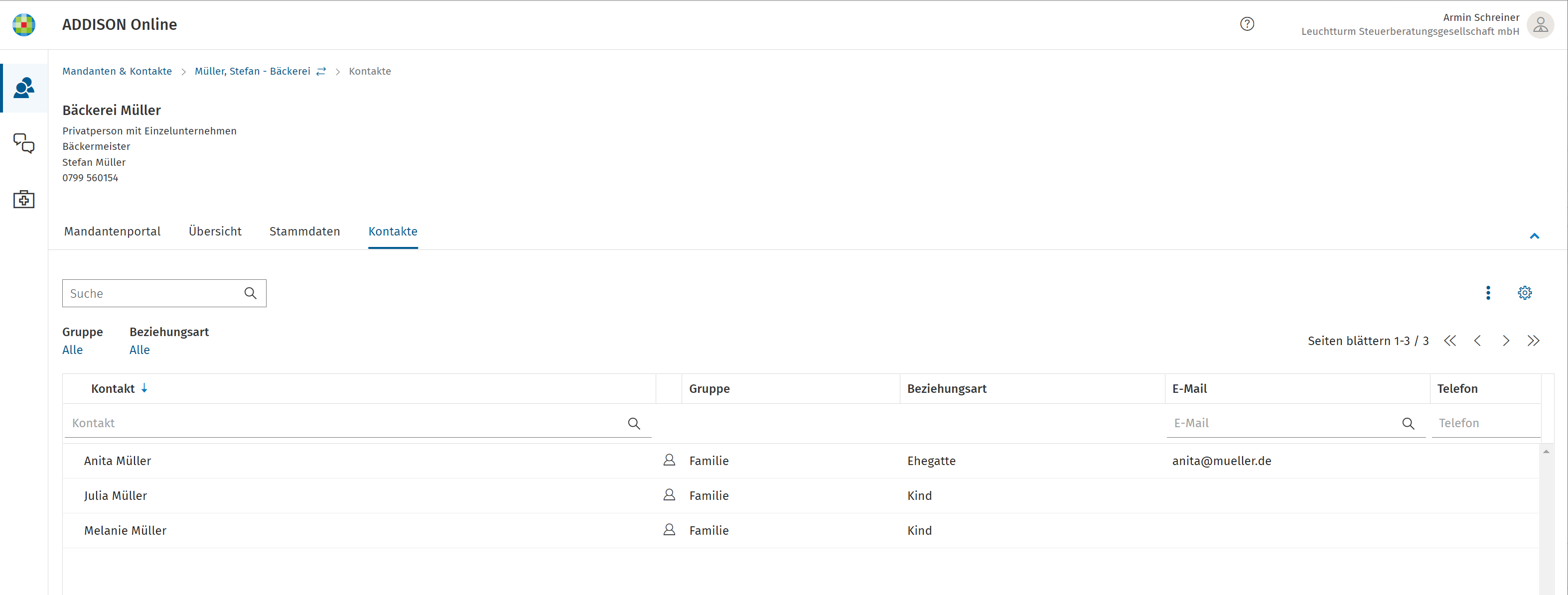This screenshot has height=595, width=1568.
Task: Open the Beziehungsart filter dropdown Alle
Action: [140, 350]
